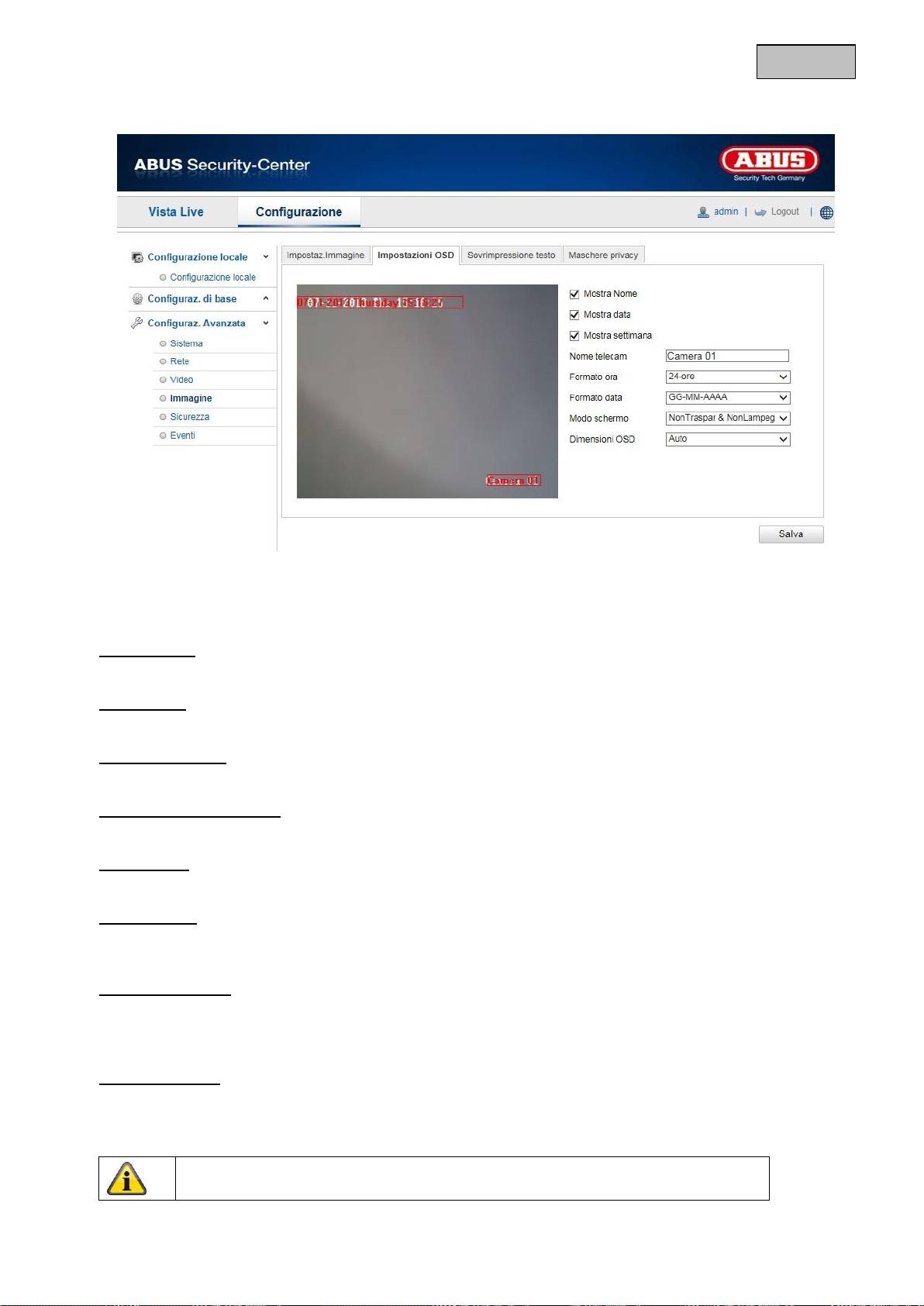The width and height of the screenshot is (924, 1306).
Task: Switch to the Vista Live tab
Action: coord(176,212)
